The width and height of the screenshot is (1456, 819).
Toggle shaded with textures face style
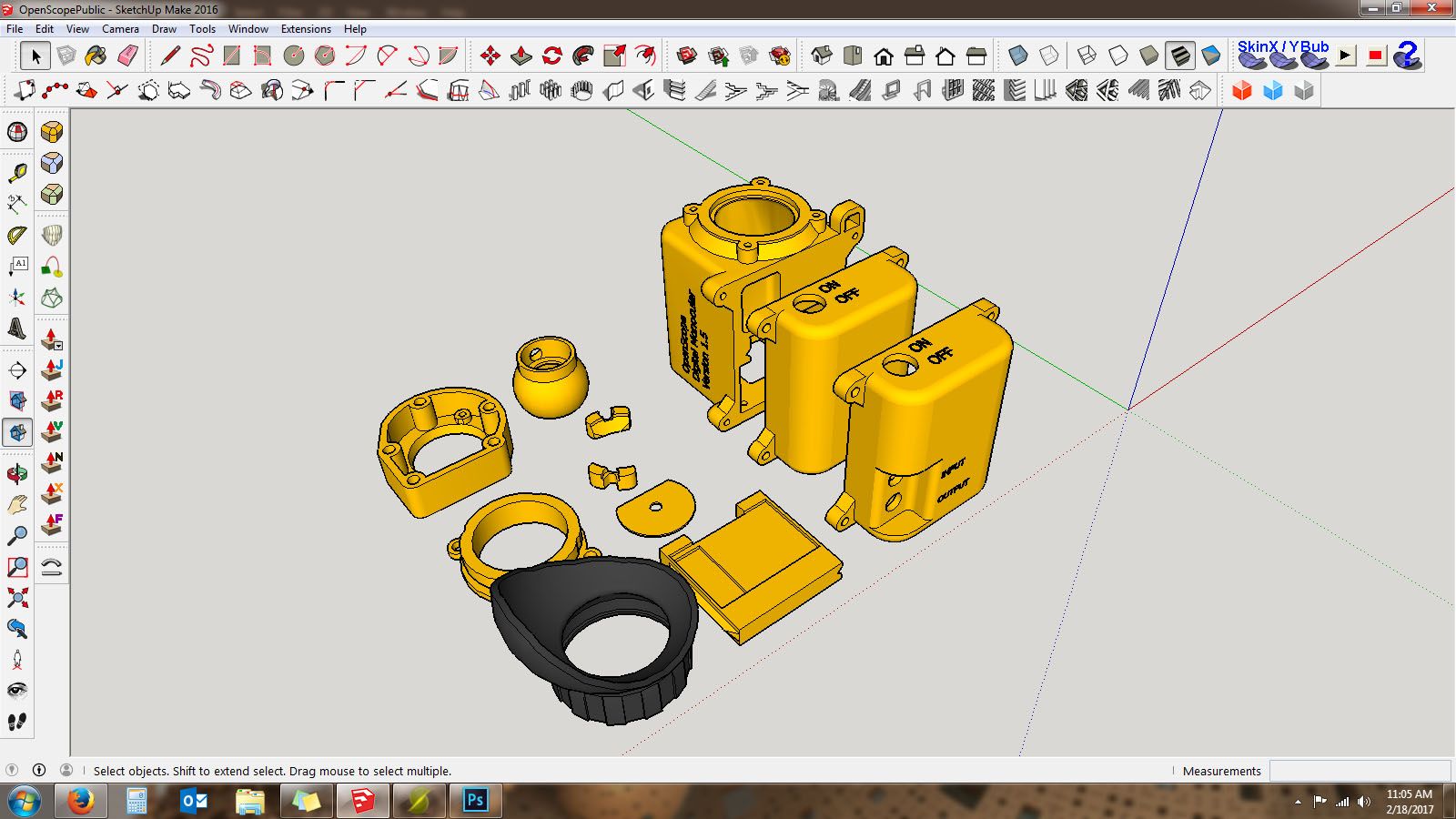[1179, 56]
